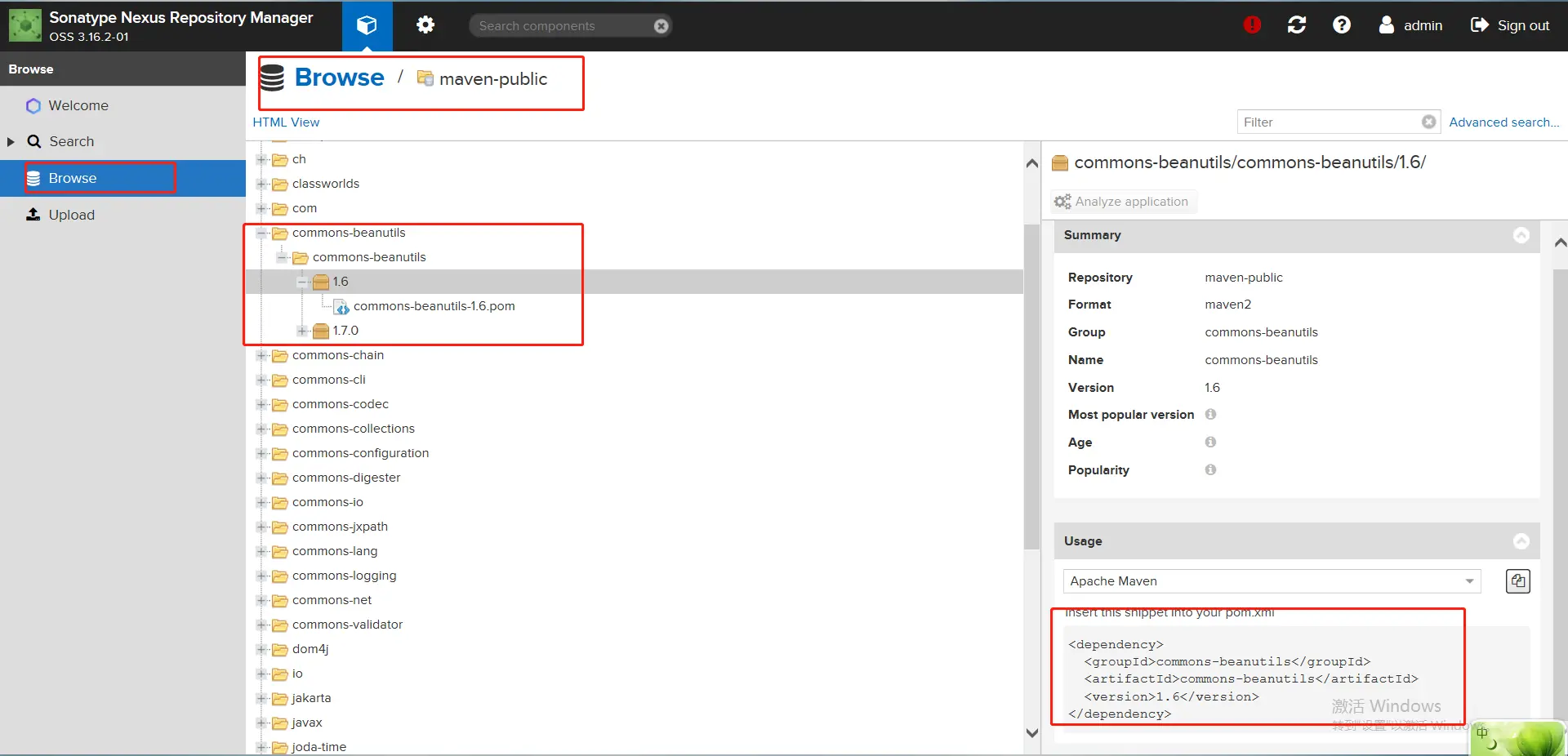Show Most popular version info tooltip
The height and width of the screenshot is (756, 1568).
[x=1211, y=415]
